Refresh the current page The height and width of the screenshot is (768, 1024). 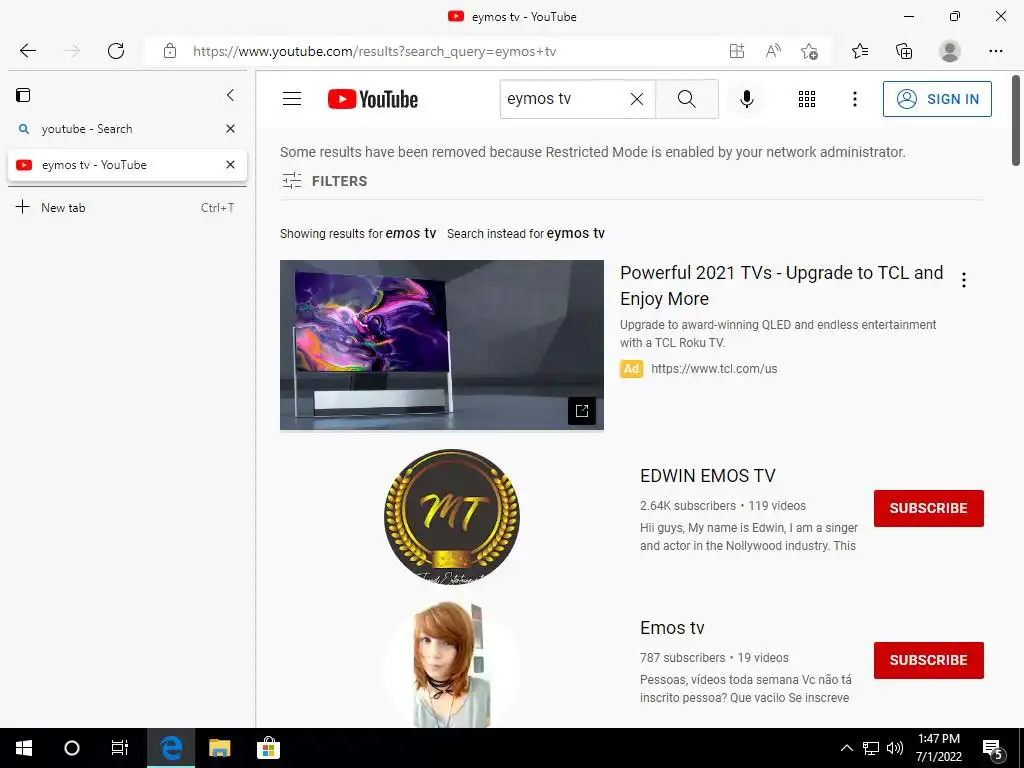click(116, 51)
